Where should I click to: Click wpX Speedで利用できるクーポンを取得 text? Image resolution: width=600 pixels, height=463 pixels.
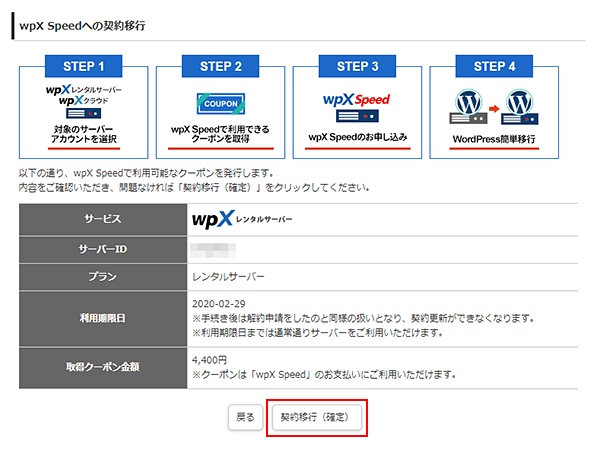pos(220,134)
